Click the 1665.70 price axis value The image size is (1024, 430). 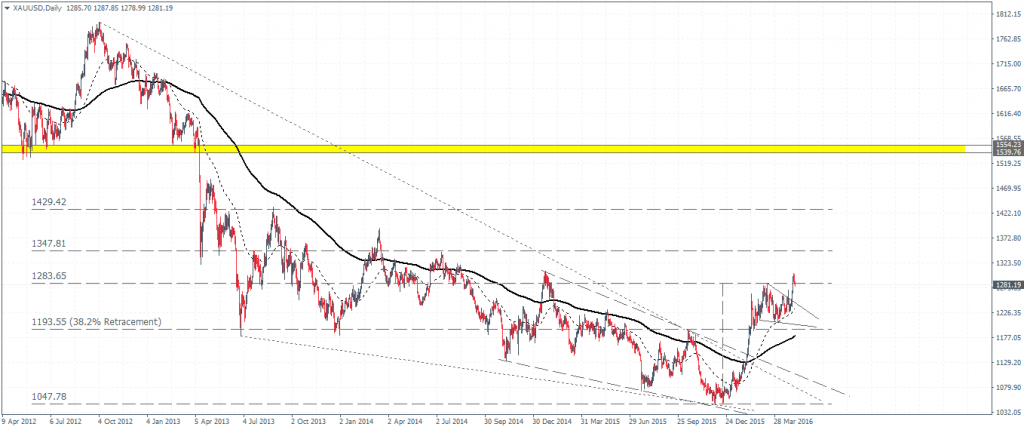click(1007, 88)
